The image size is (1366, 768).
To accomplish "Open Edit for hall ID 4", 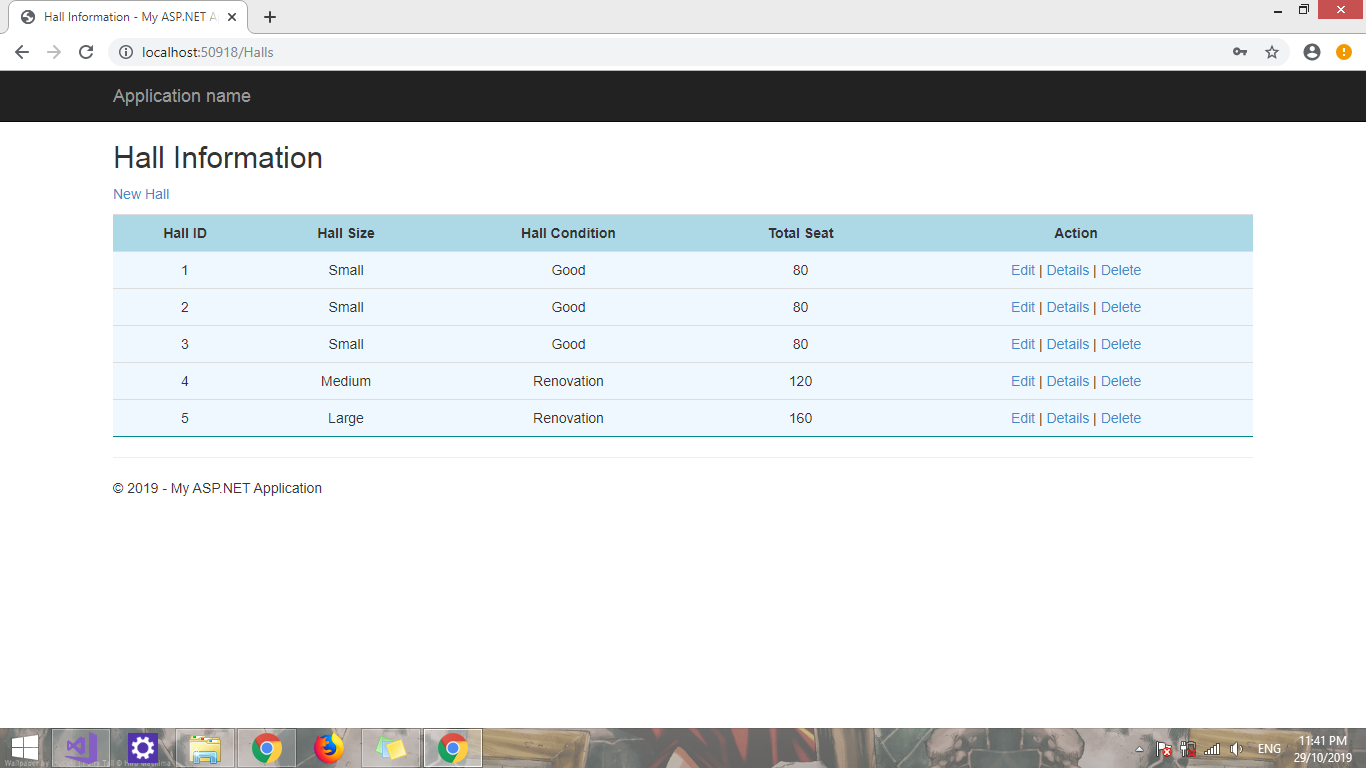I will click(1022, 381).
